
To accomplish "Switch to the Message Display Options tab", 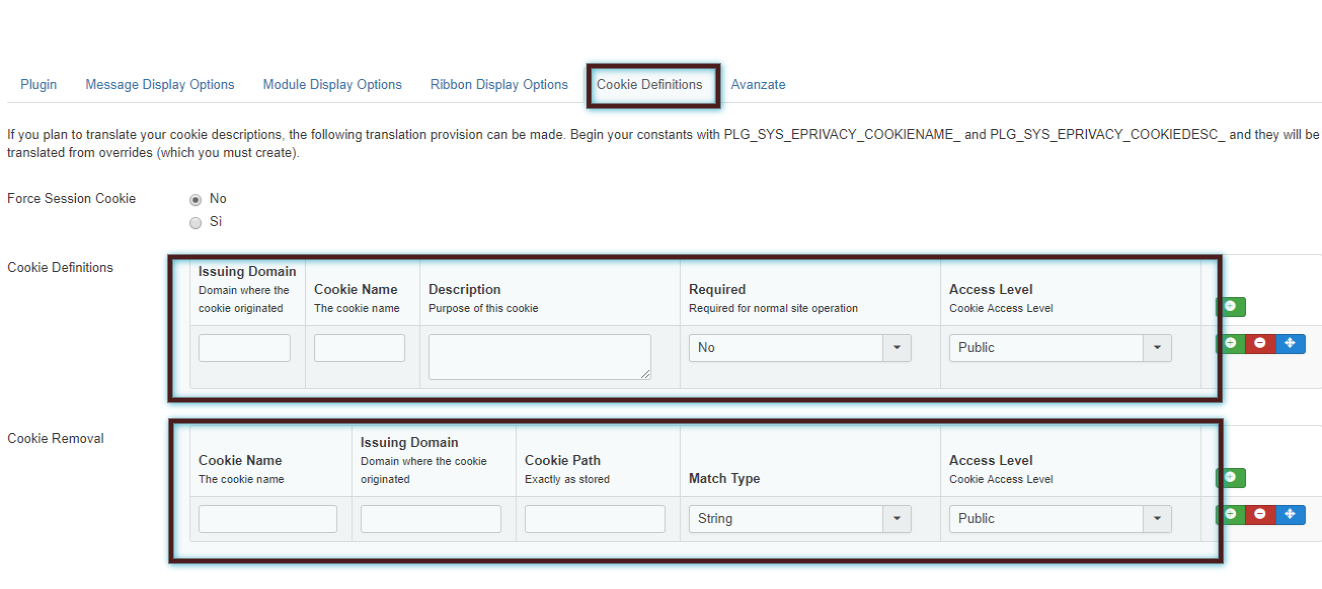I will click(x=160, y=85).
